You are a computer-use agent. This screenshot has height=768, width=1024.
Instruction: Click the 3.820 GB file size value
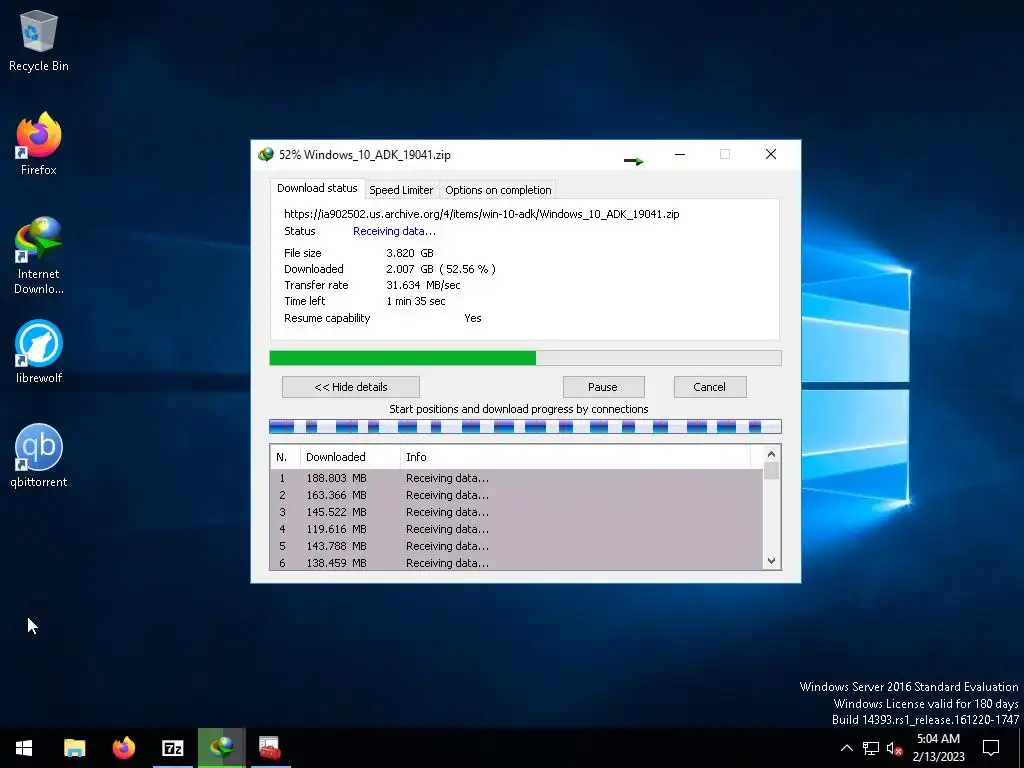point(409,253)
